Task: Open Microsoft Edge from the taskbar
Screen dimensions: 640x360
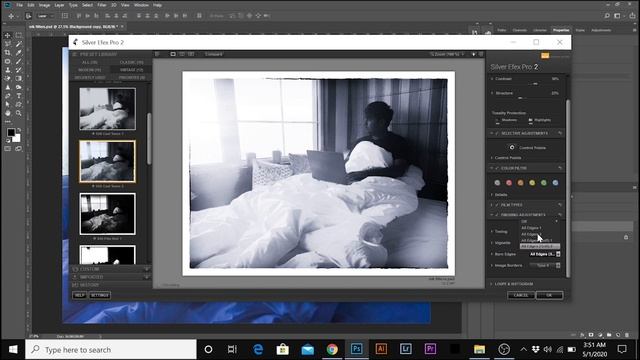Action: pos(258,349)
